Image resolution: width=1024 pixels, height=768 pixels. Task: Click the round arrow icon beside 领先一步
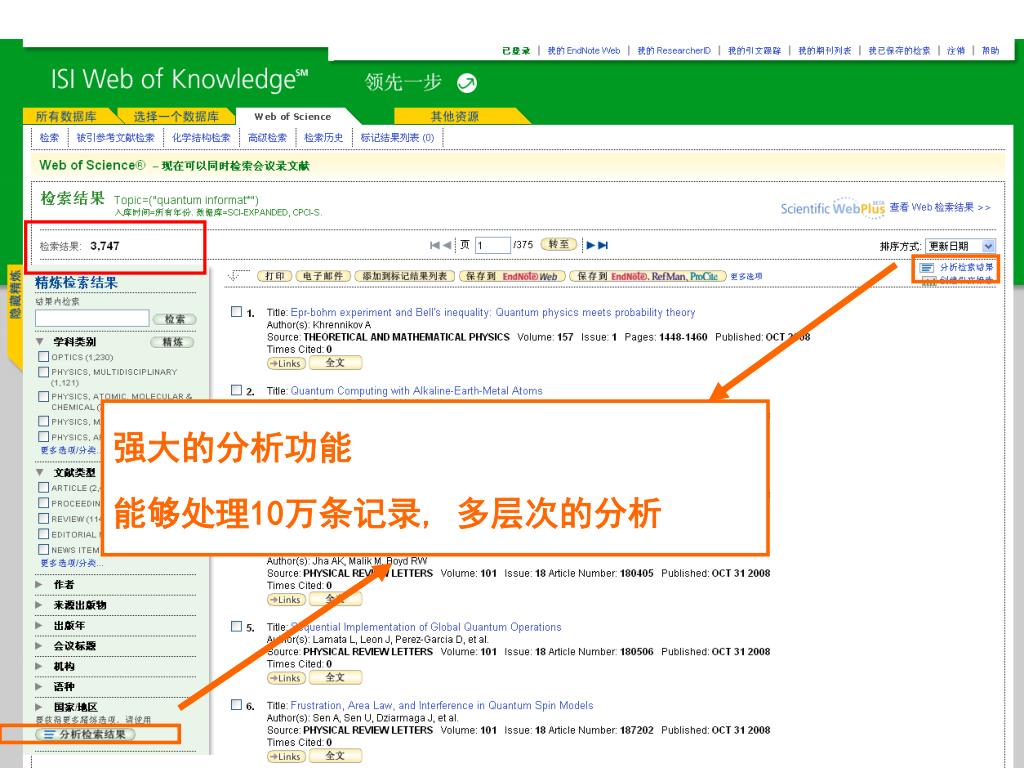467,83
